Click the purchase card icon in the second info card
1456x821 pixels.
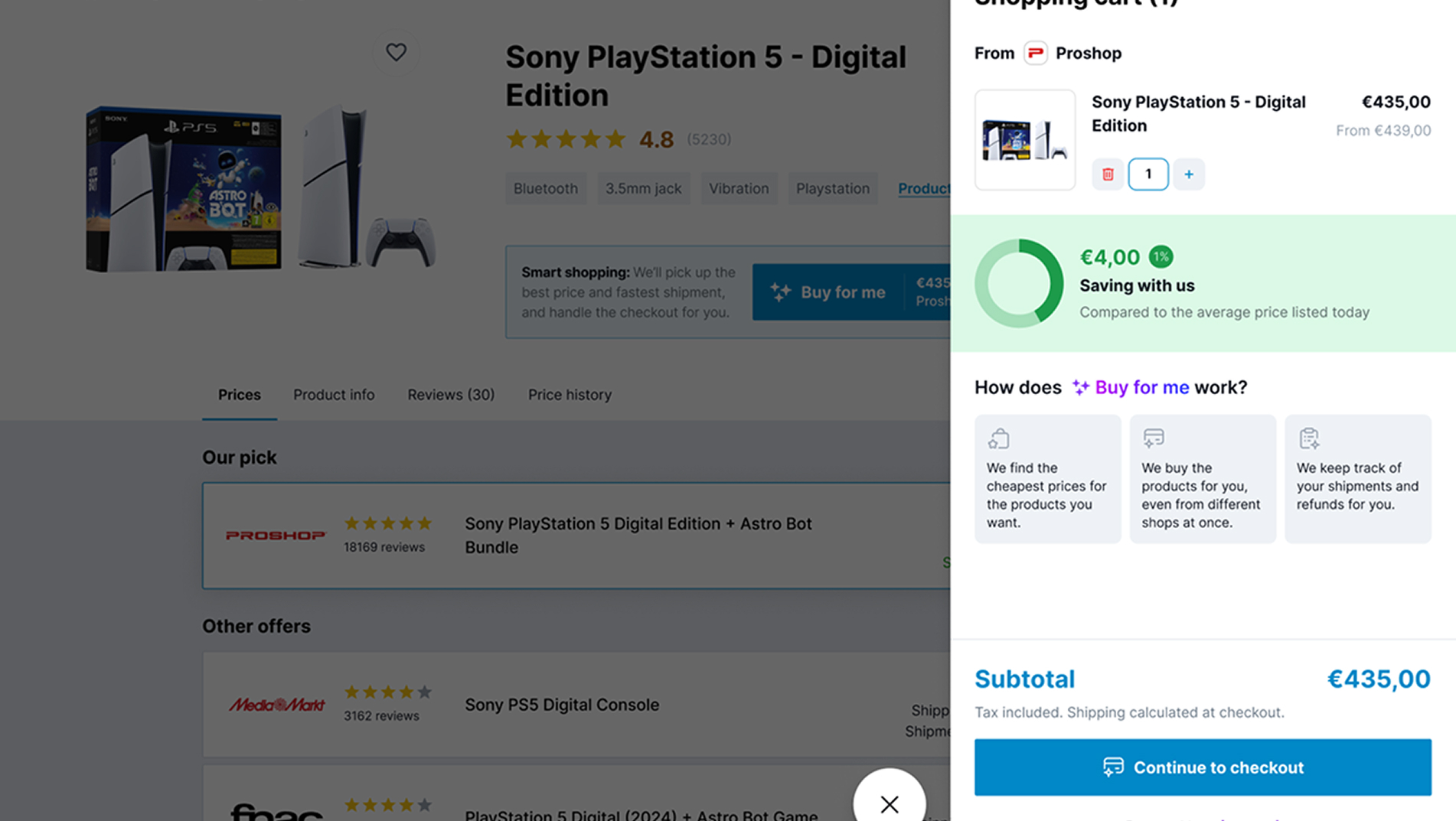click(1153, 438)
